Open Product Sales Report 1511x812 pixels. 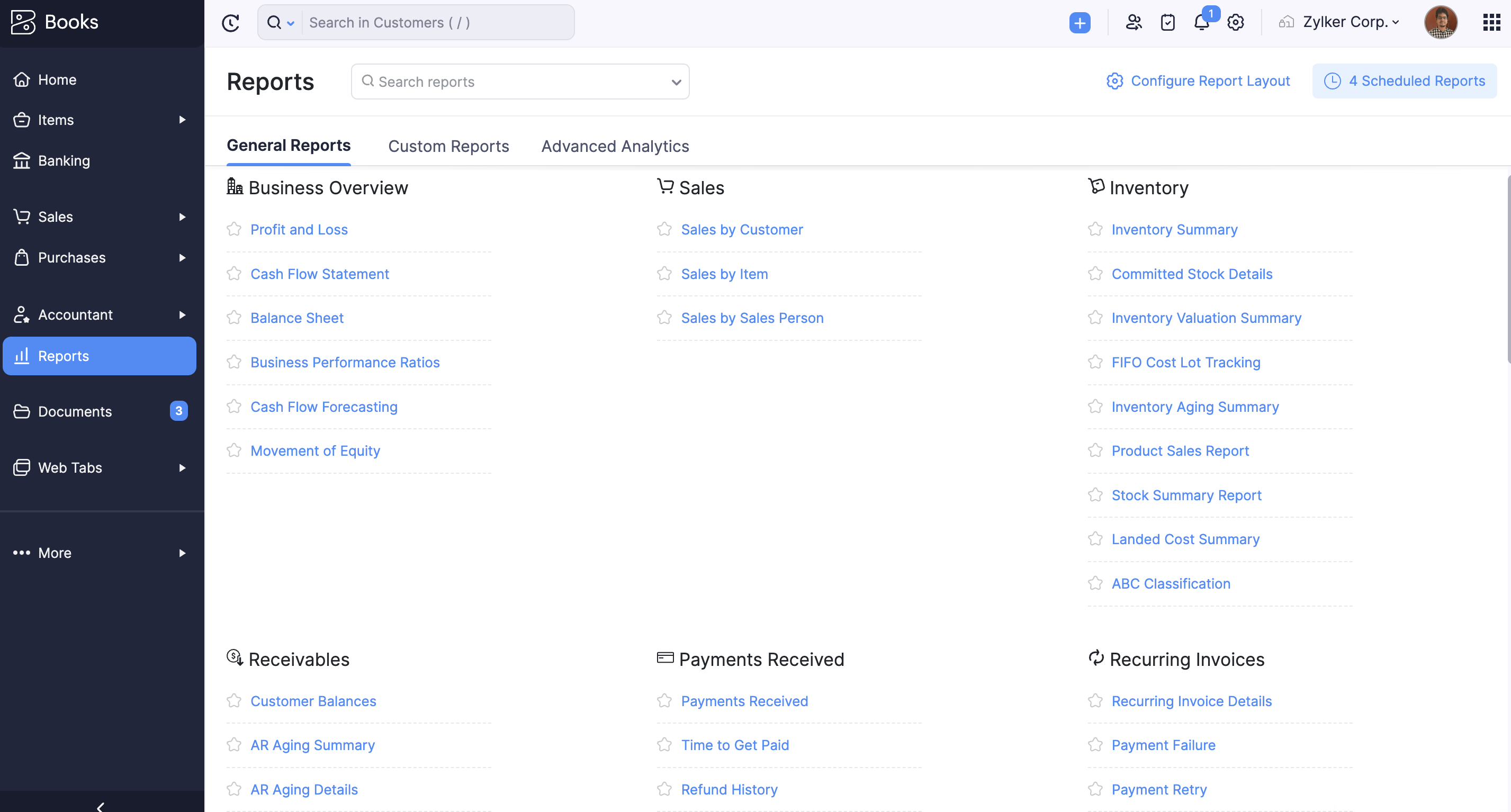pos(1180,452)
